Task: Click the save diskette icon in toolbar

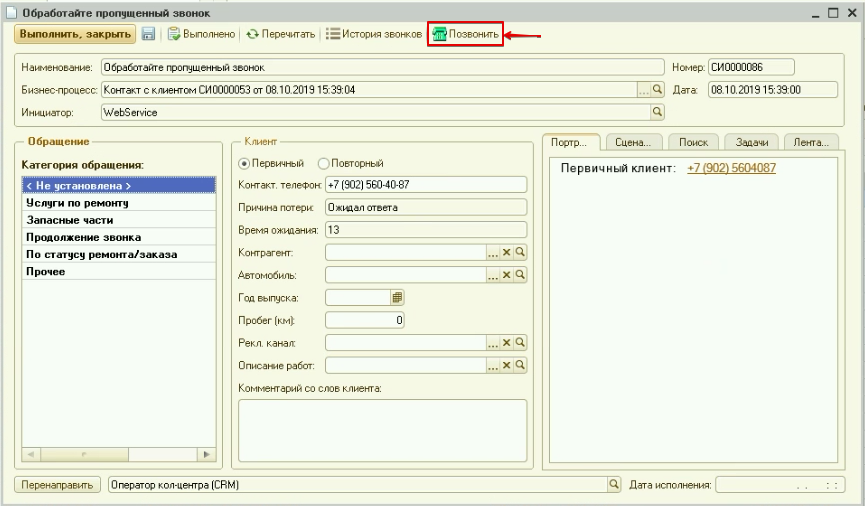Action: point(148,34)
